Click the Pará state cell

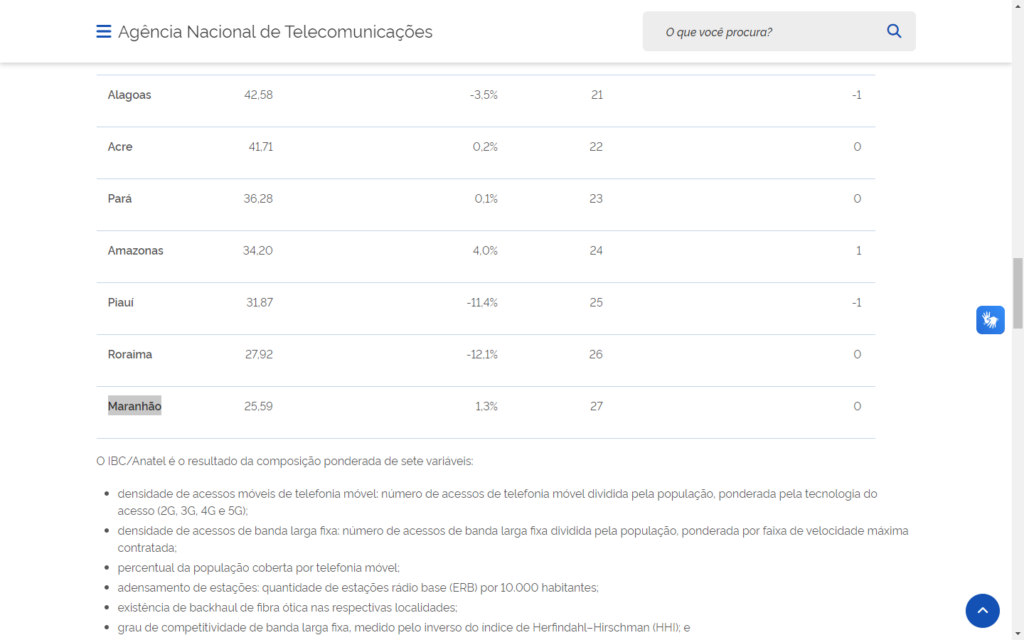coord(120,199)
